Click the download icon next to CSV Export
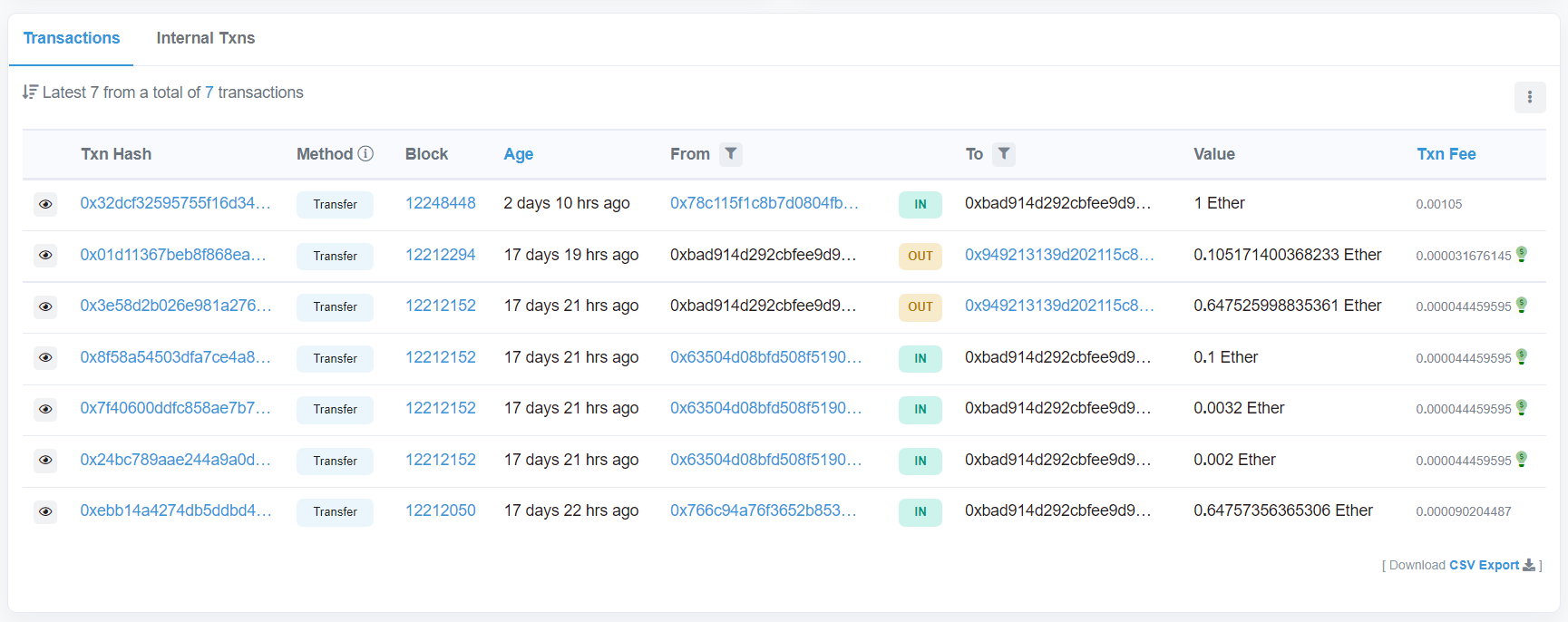 1529,565
